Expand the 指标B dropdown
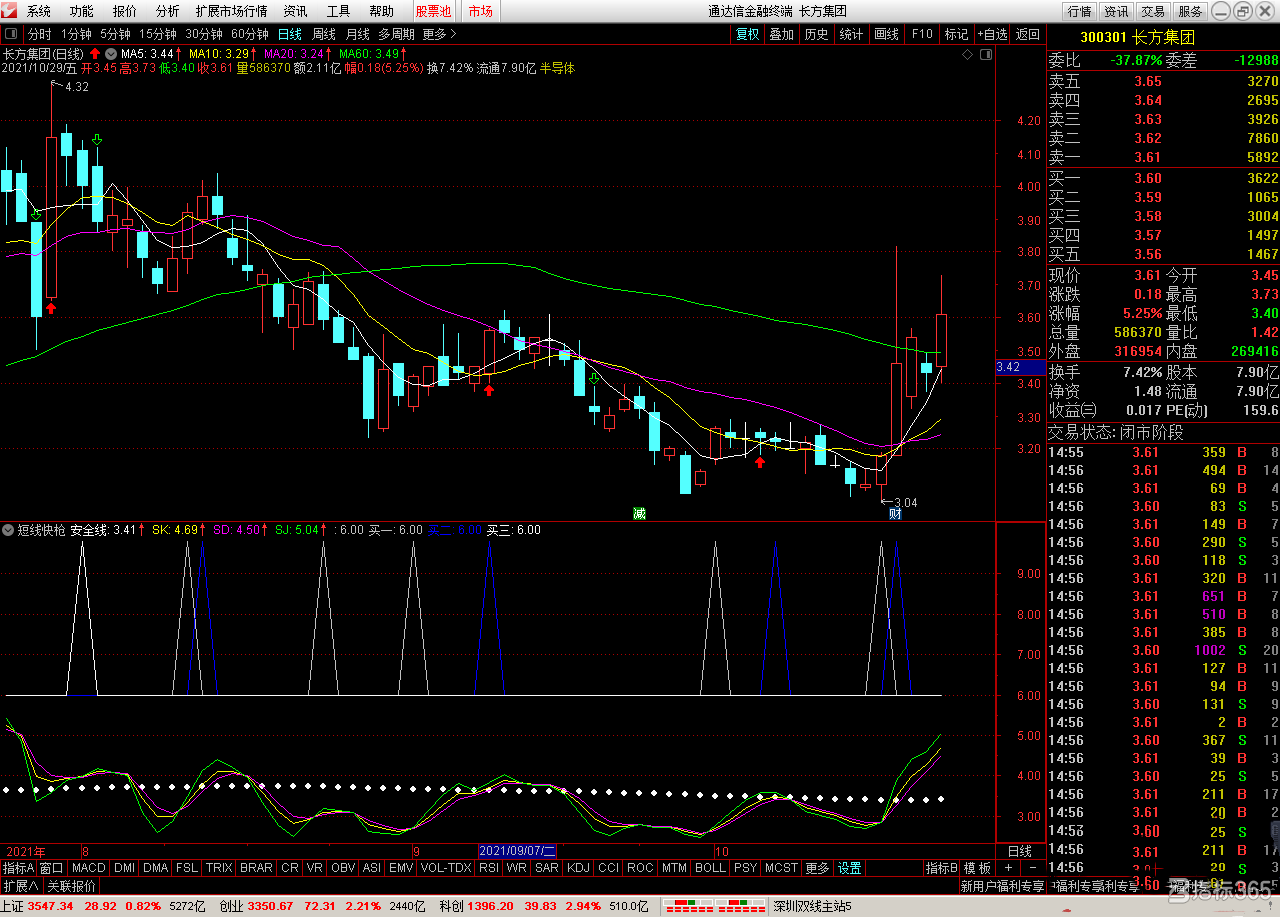This screenshot has height=918, width=1280. click(x=942, y=868)
